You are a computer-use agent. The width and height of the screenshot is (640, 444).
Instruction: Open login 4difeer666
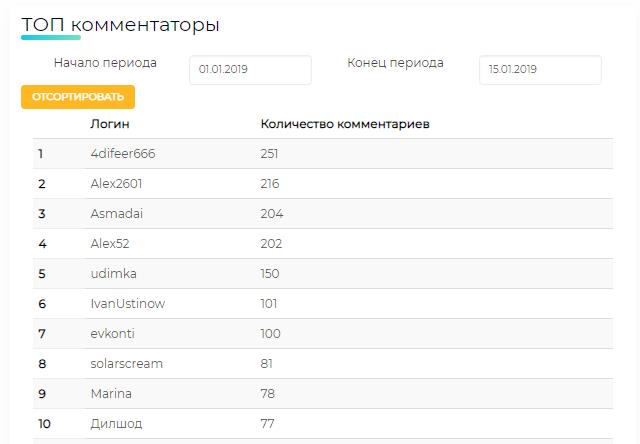123,154
